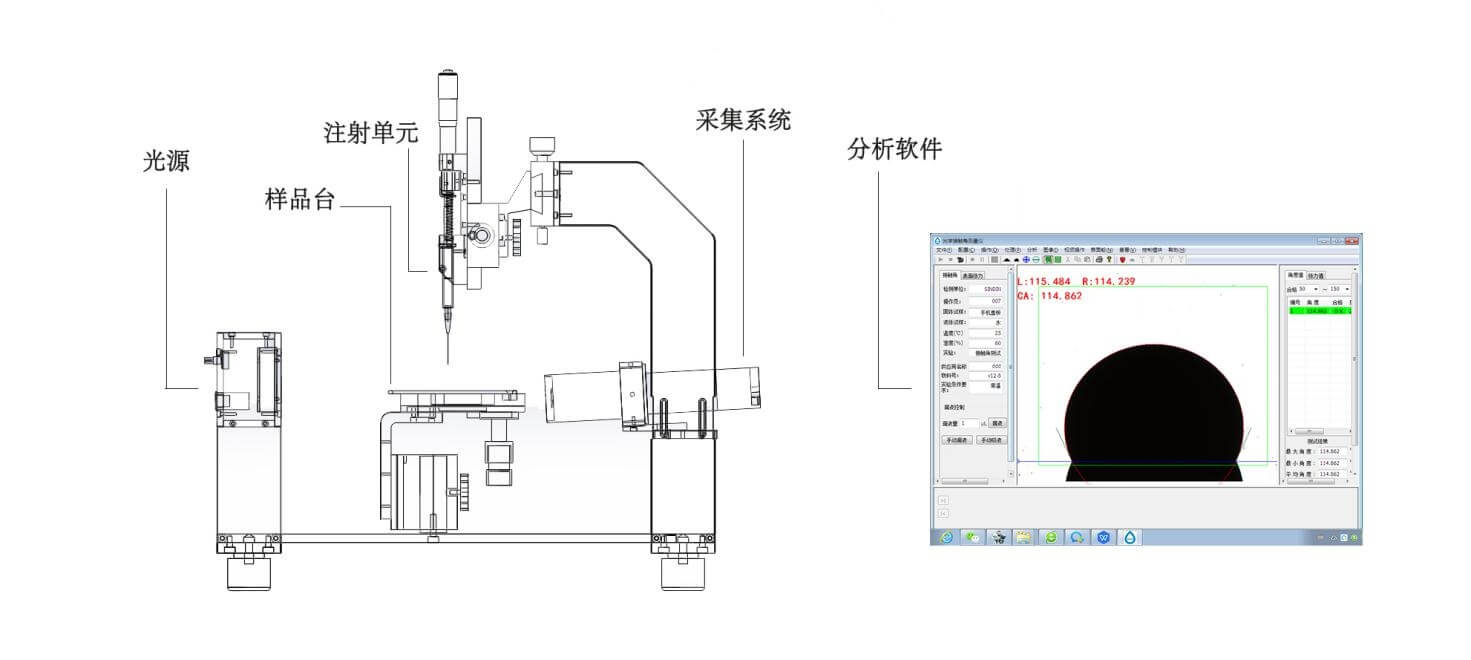1471x660 pixels.
Task: Click the blue zoom-out circle icon
Action: point(1036,260)
